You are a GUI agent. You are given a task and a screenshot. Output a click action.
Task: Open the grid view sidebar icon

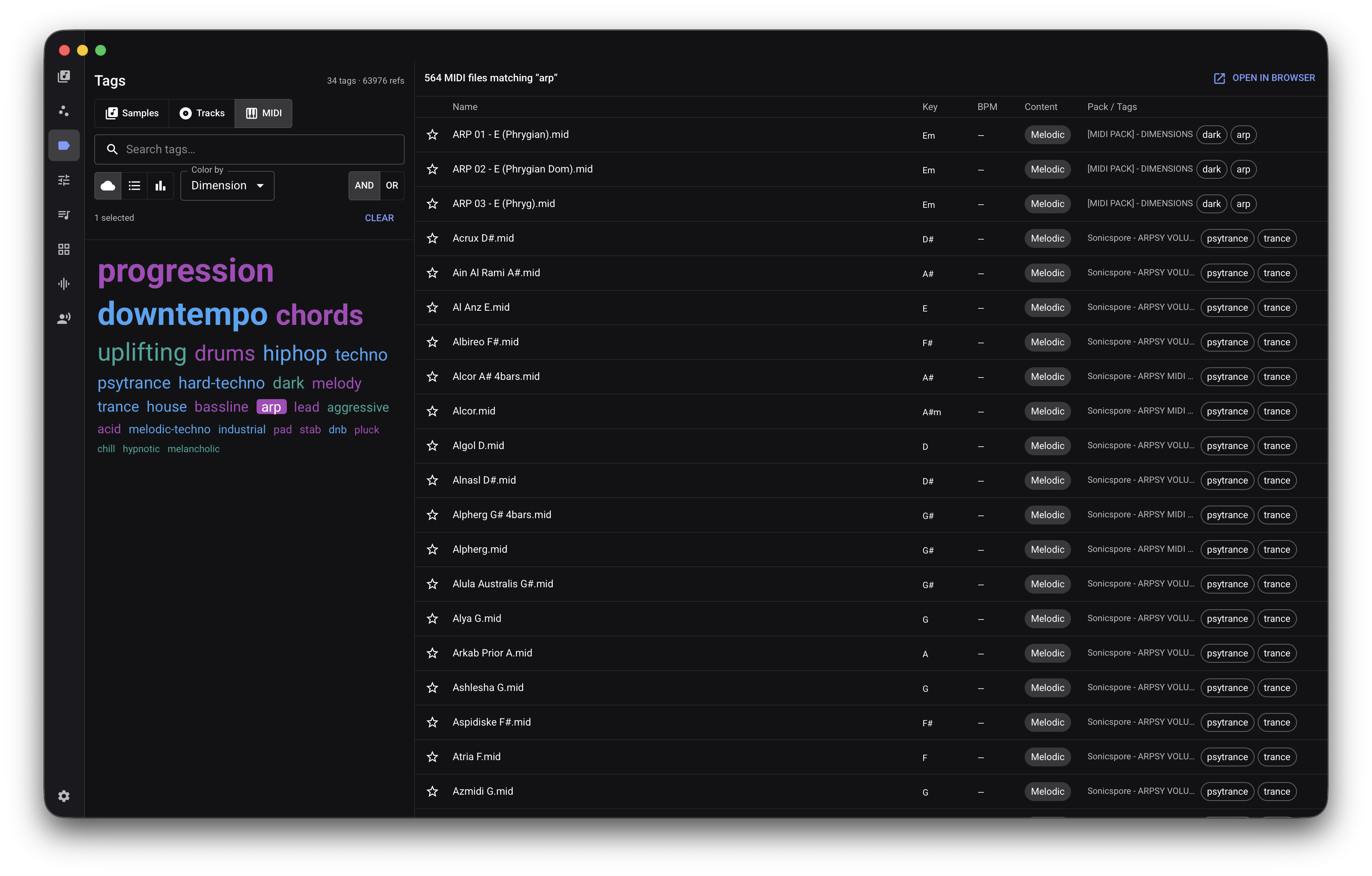click(x=64, y=249)
